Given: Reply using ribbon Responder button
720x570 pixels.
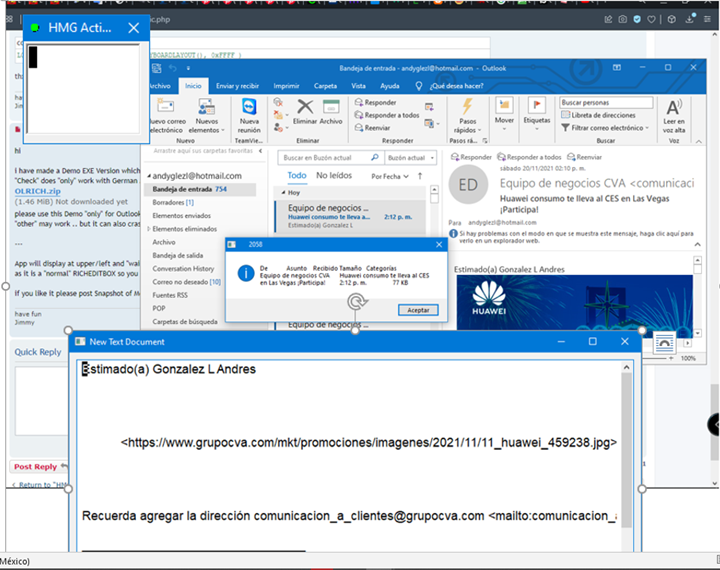Looking at the screenshot, I should coord(376,102).
